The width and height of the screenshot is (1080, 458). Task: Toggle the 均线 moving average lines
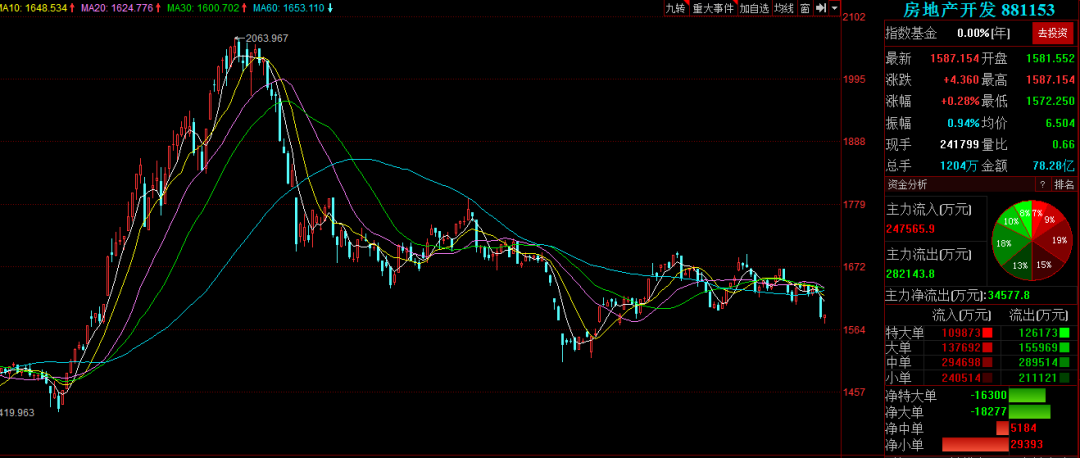(x=783, y=8)
